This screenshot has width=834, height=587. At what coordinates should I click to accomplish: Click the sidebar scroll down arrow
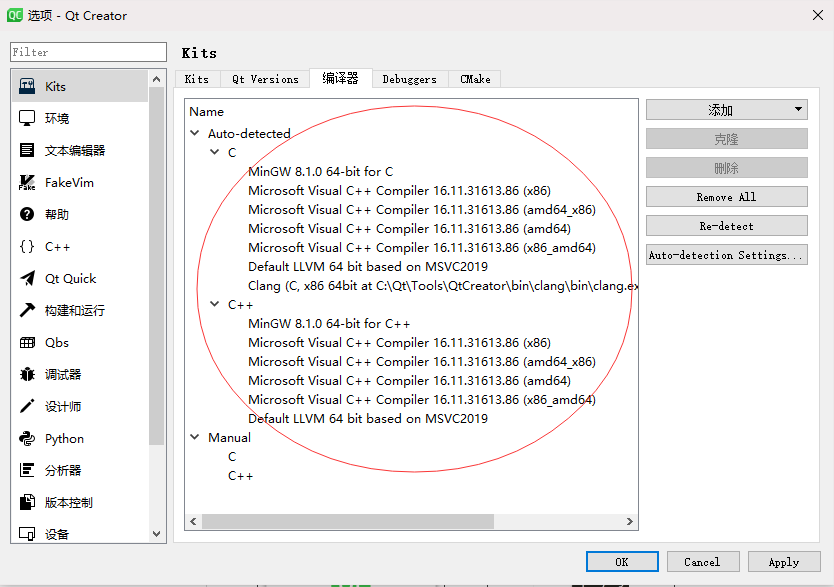click(156, 533)
